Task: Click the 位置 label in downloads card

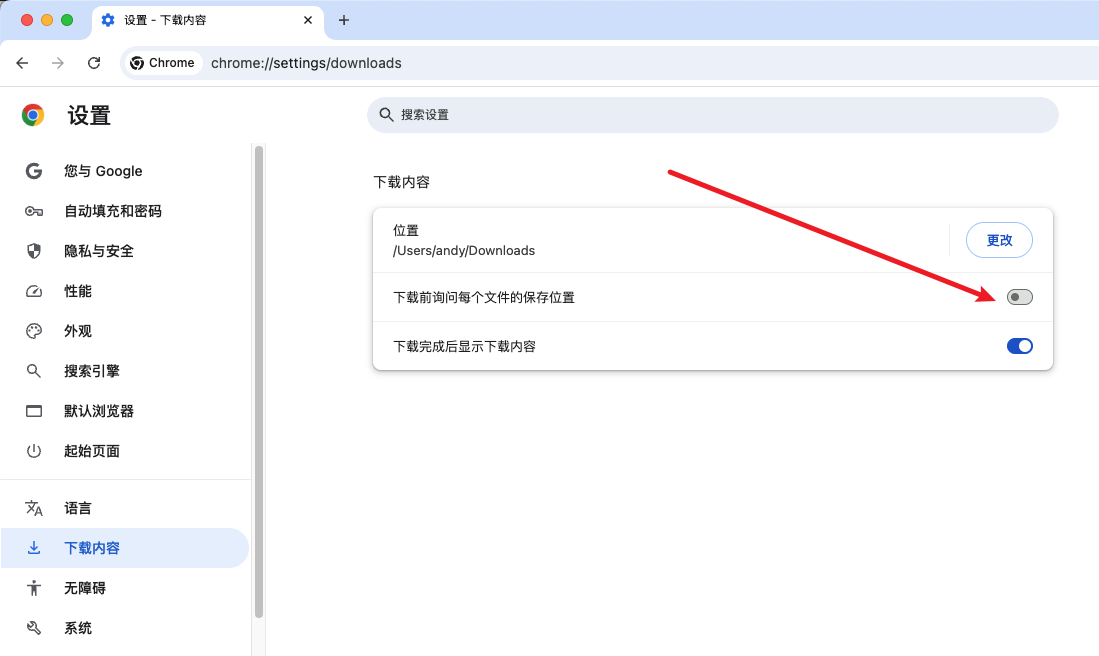Action: [406, 231]
